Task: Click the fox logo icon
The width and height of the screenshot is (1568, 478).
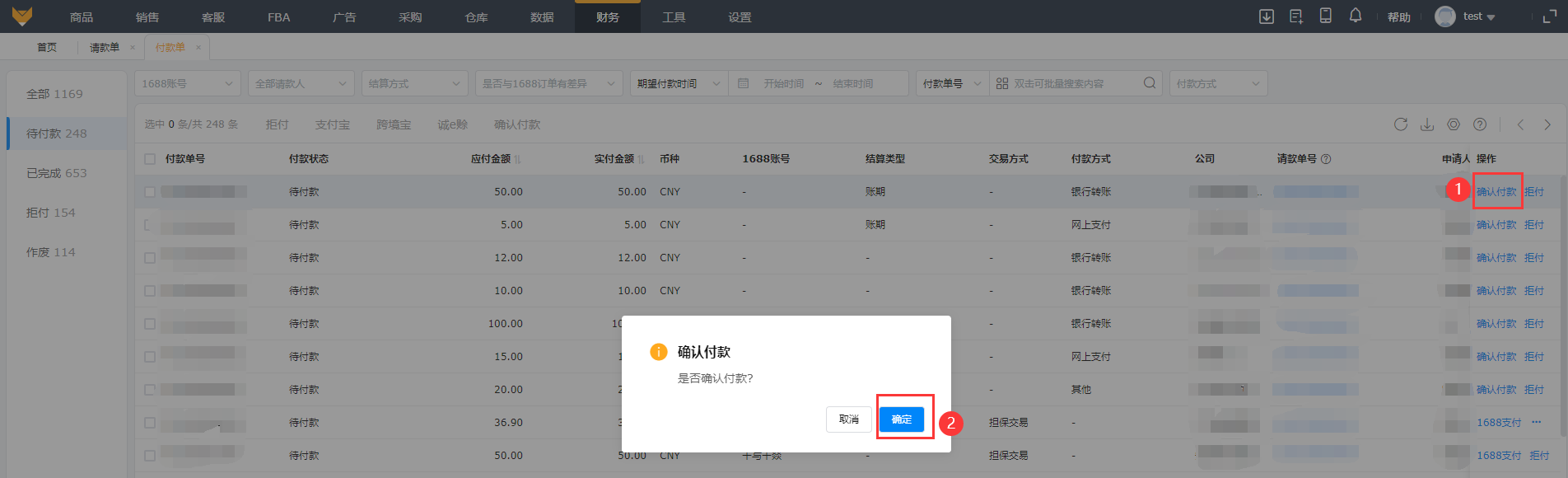Action: 22,16
